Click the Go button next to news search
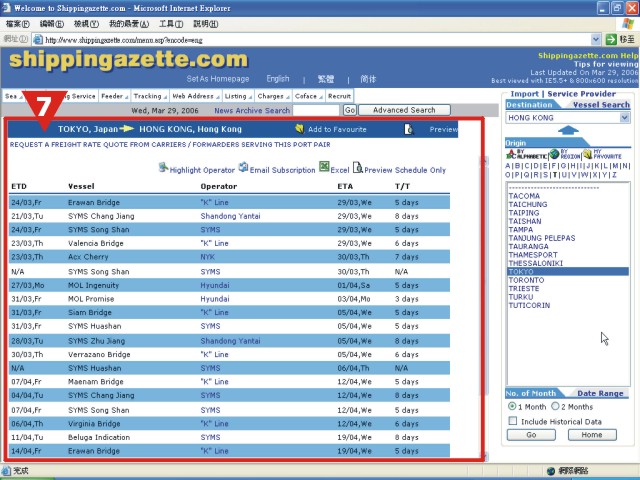Image resolution: width=640 pixels, height=480 pixels. coord(350,110)
